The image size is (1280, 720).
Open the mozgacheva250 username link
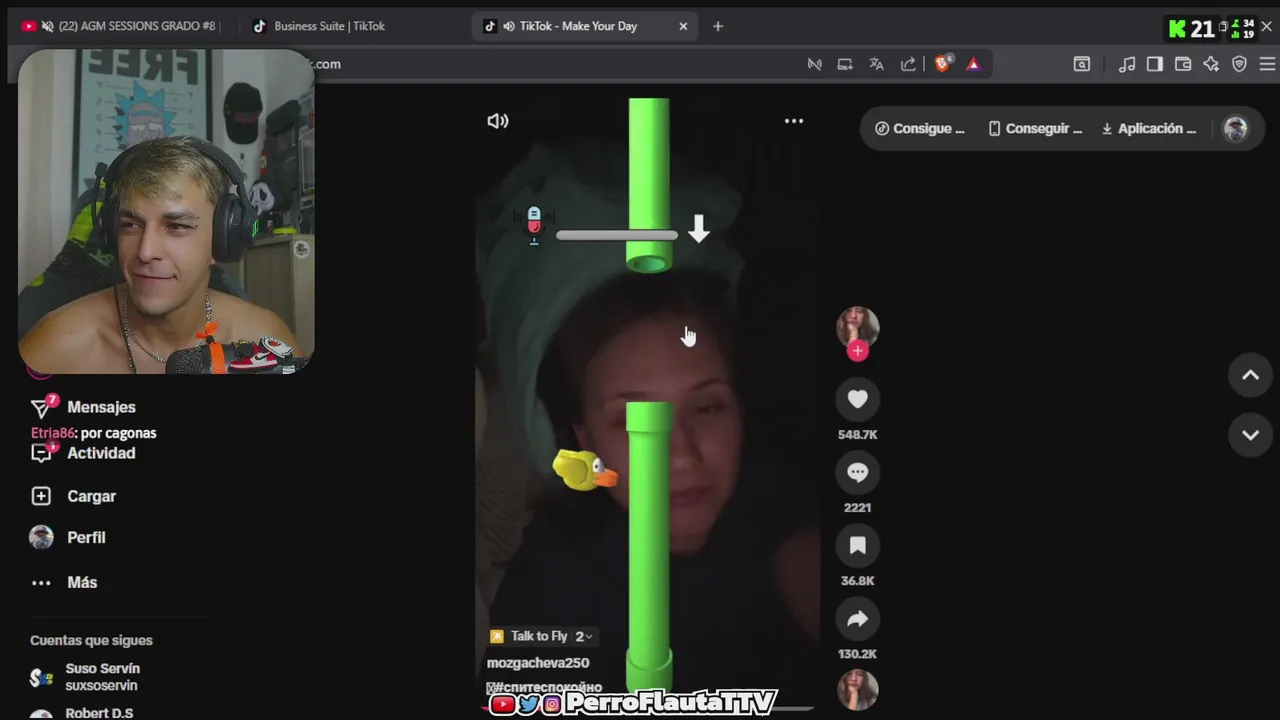(538, 662)
